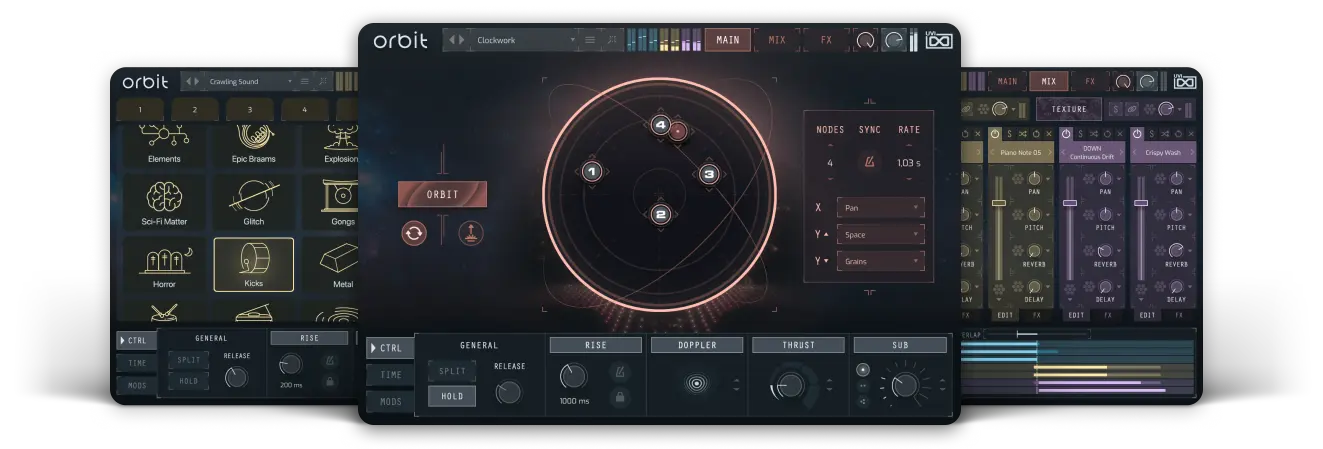Click the RELEASE knob in center window
This screenshot has height=449, width=1323.
[509, 392]
